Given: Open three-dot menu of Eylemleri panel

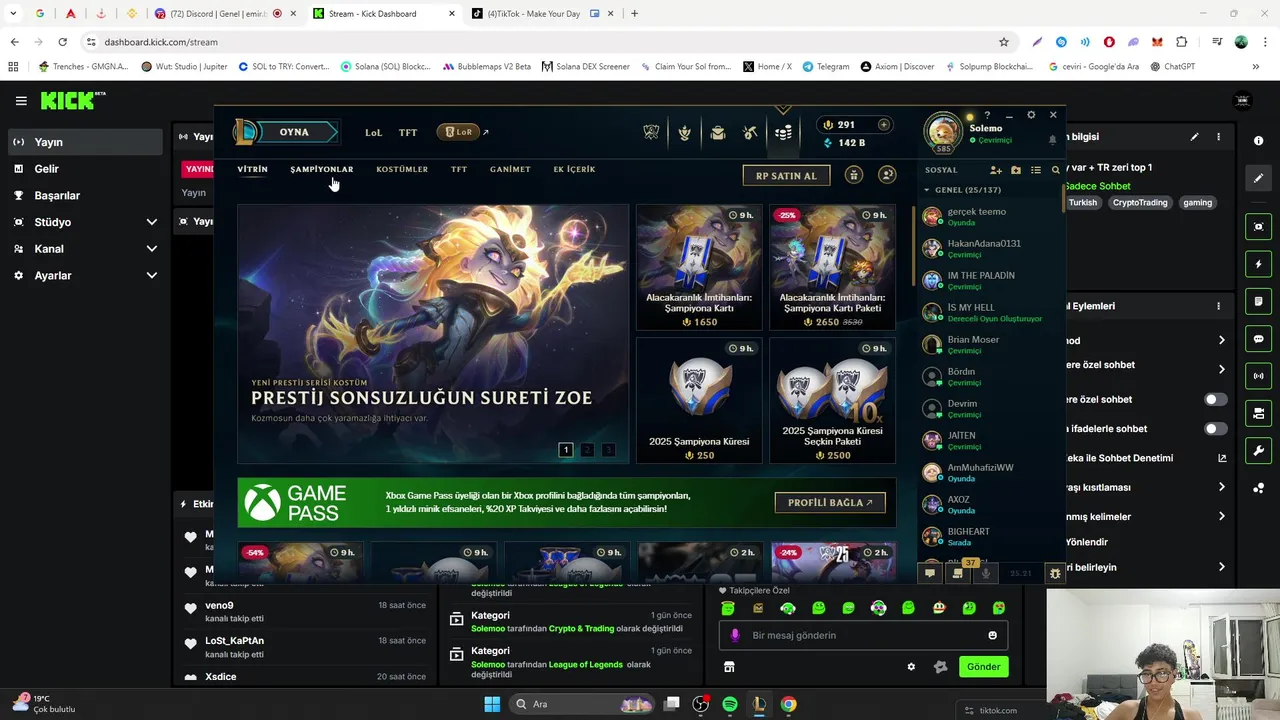Looking at the screenshot, I should pyautogui.click(x=1218, y=306).
